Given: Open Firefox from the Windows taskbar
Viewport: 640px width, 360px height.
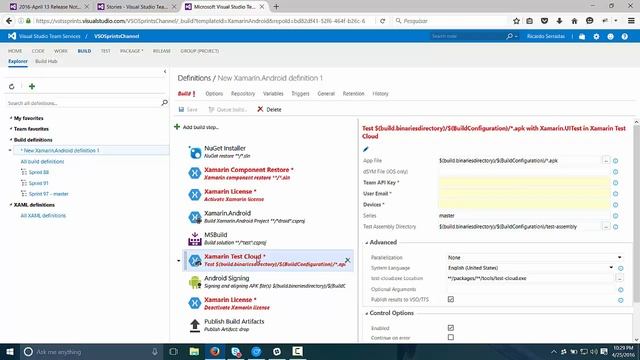Looking at the screenshot, I should (215, 351).
